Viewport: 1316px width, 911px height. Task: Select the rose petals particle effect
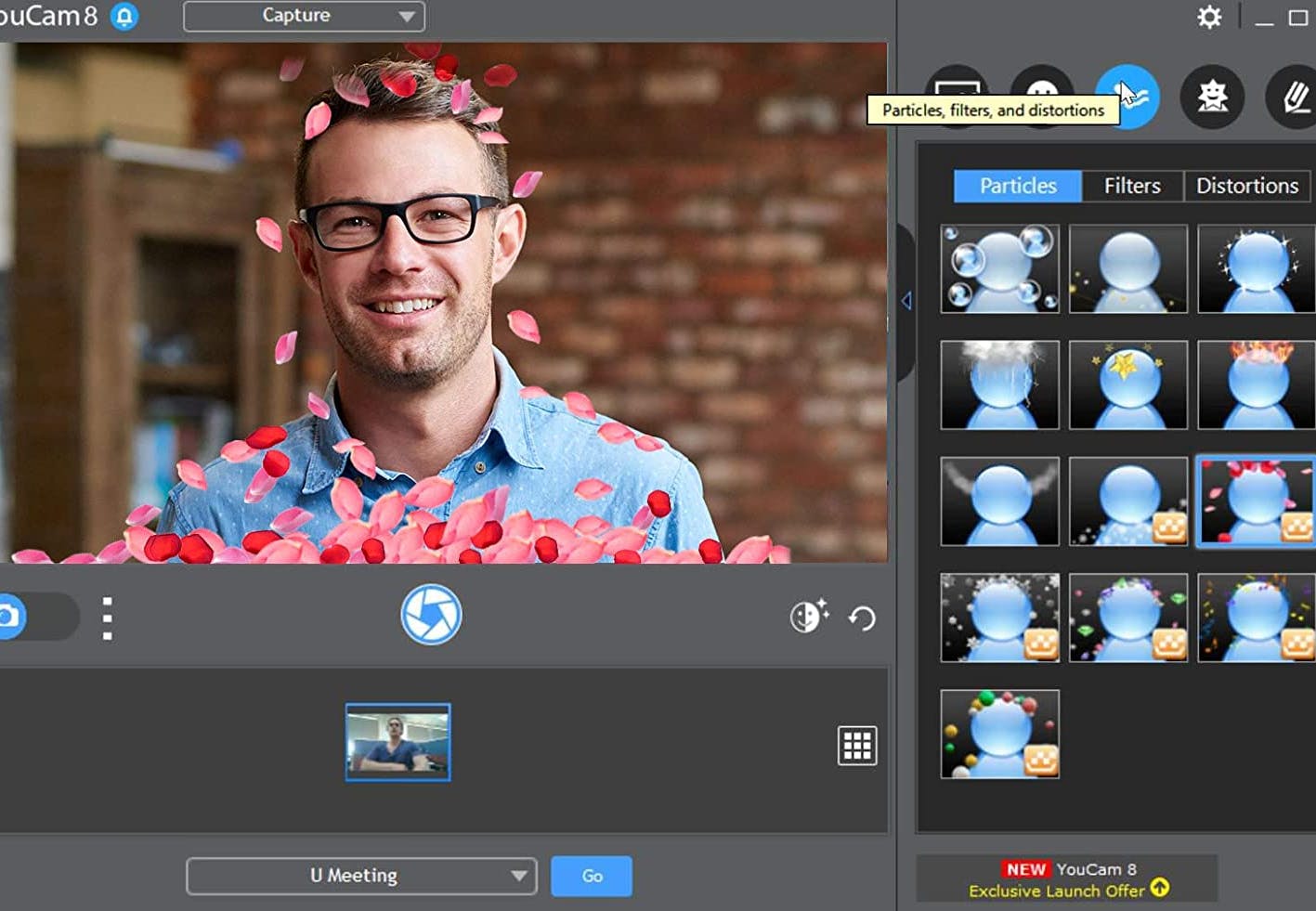(x=1257, y=501)
